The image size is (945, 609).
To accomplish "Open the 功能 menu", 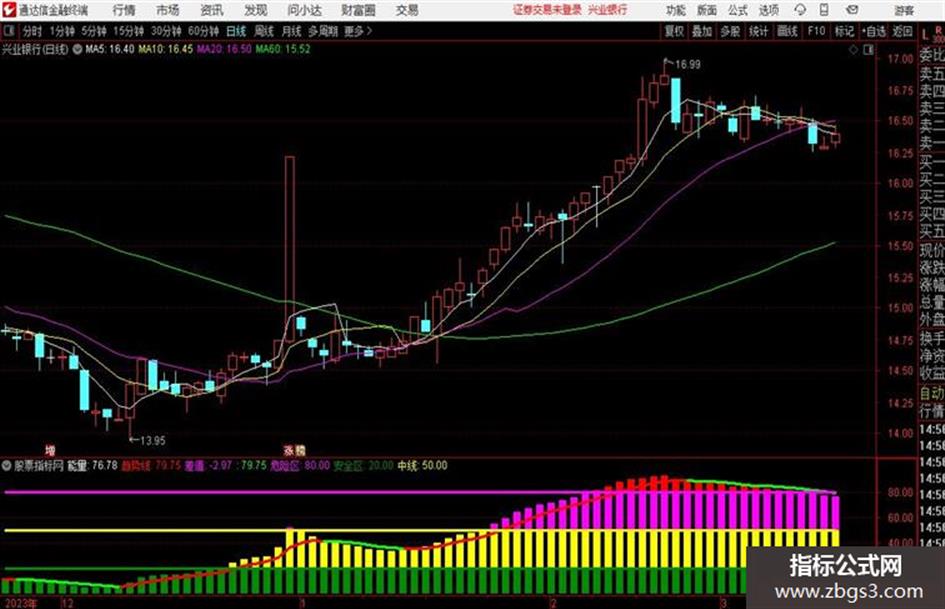I will 676,10.
